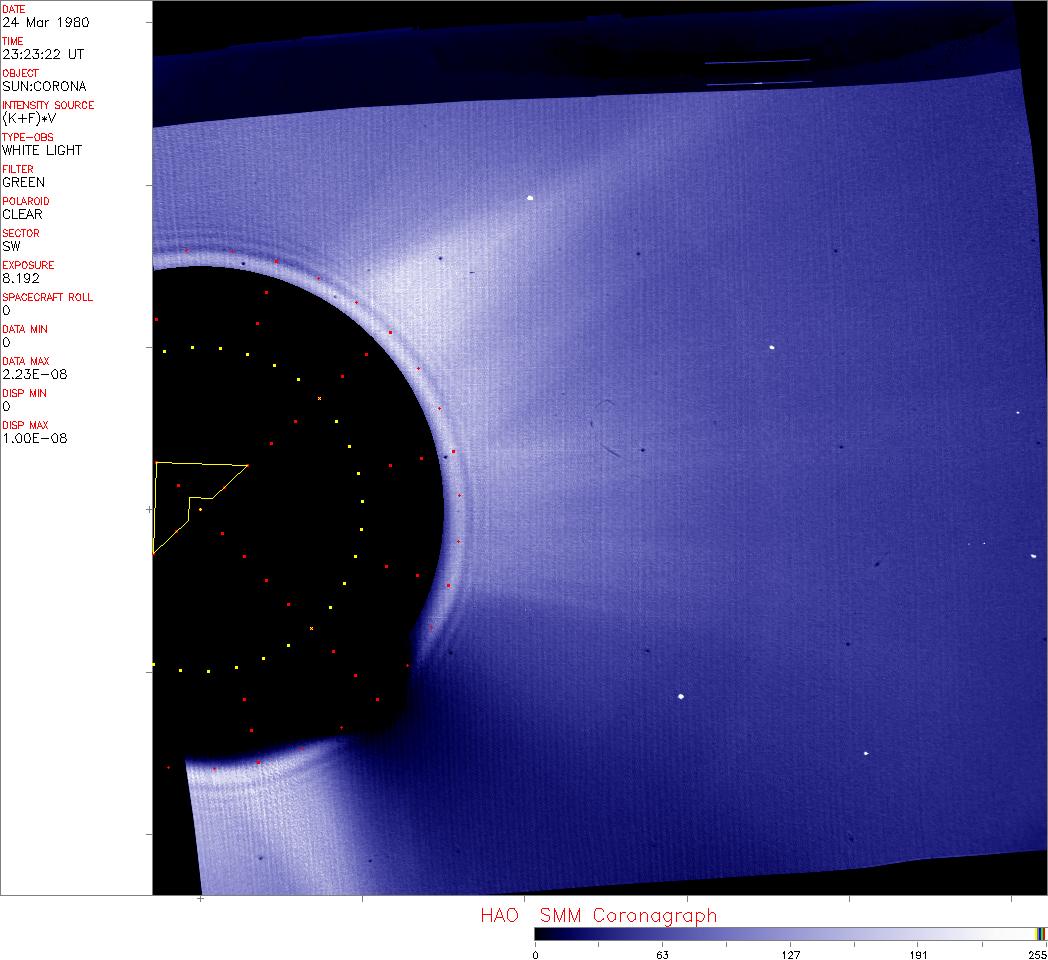Click the 'SPACECRAFT ROLL' red label
This screenshot has height=960, width=1048.
(47, 297)
